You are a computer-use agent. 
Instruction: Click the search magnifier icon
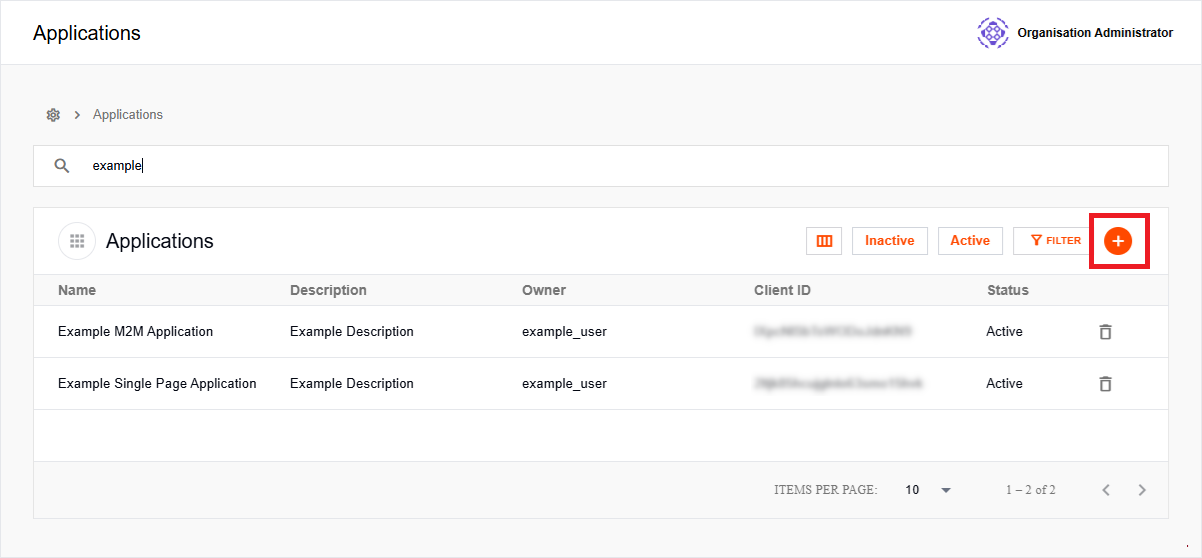[62, 166]
